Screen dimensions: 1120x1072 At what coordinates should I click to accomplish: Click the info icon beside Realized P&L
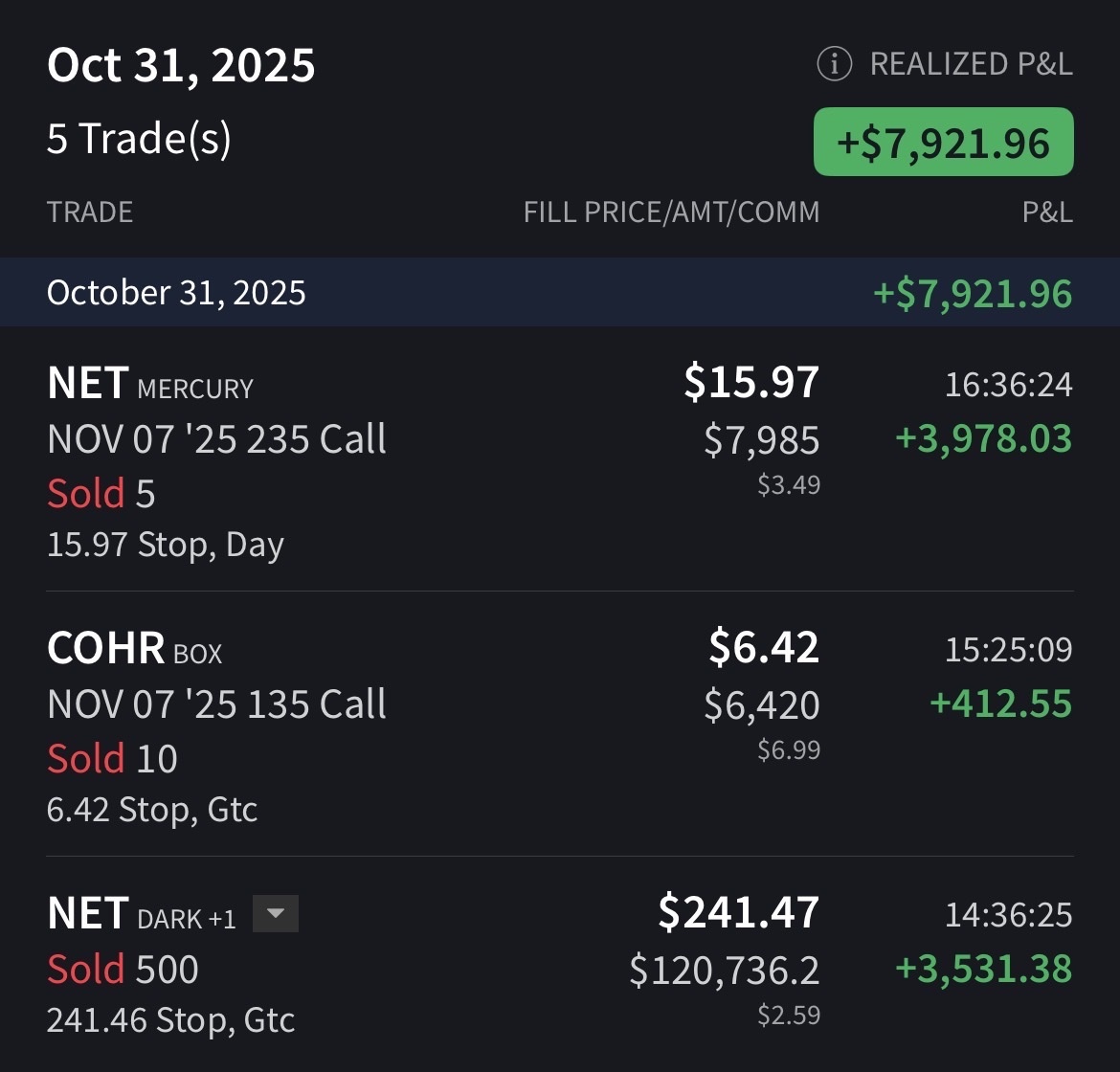[834, 64]
